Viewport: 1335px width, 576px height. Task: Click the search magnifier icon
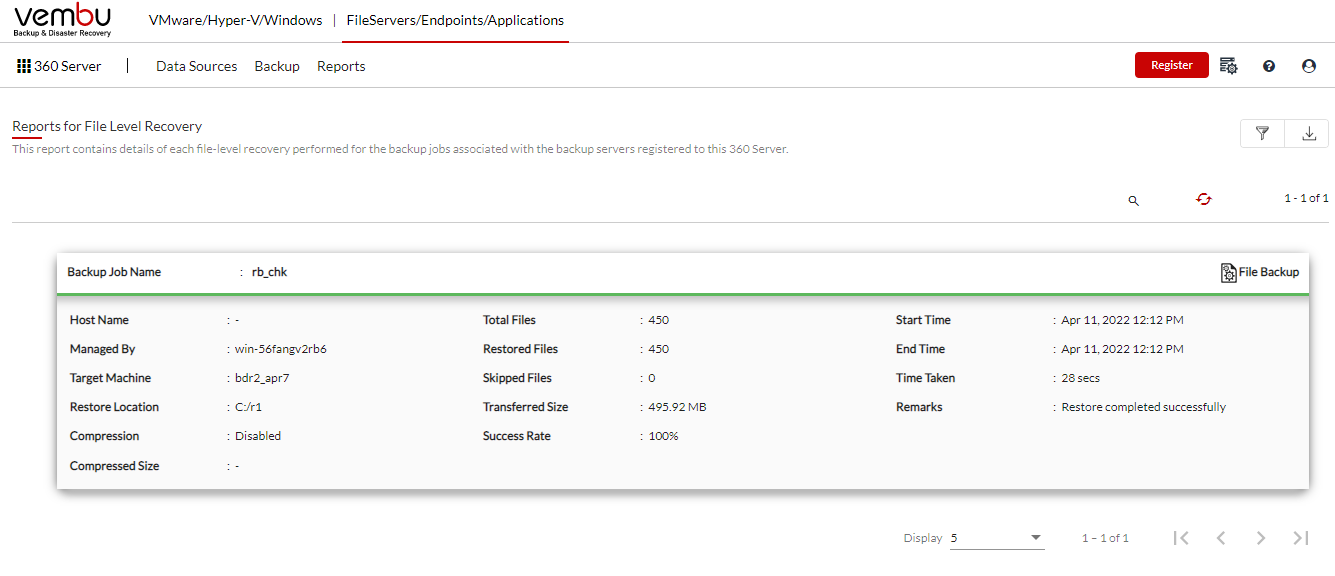click(x=1134, y=200)
